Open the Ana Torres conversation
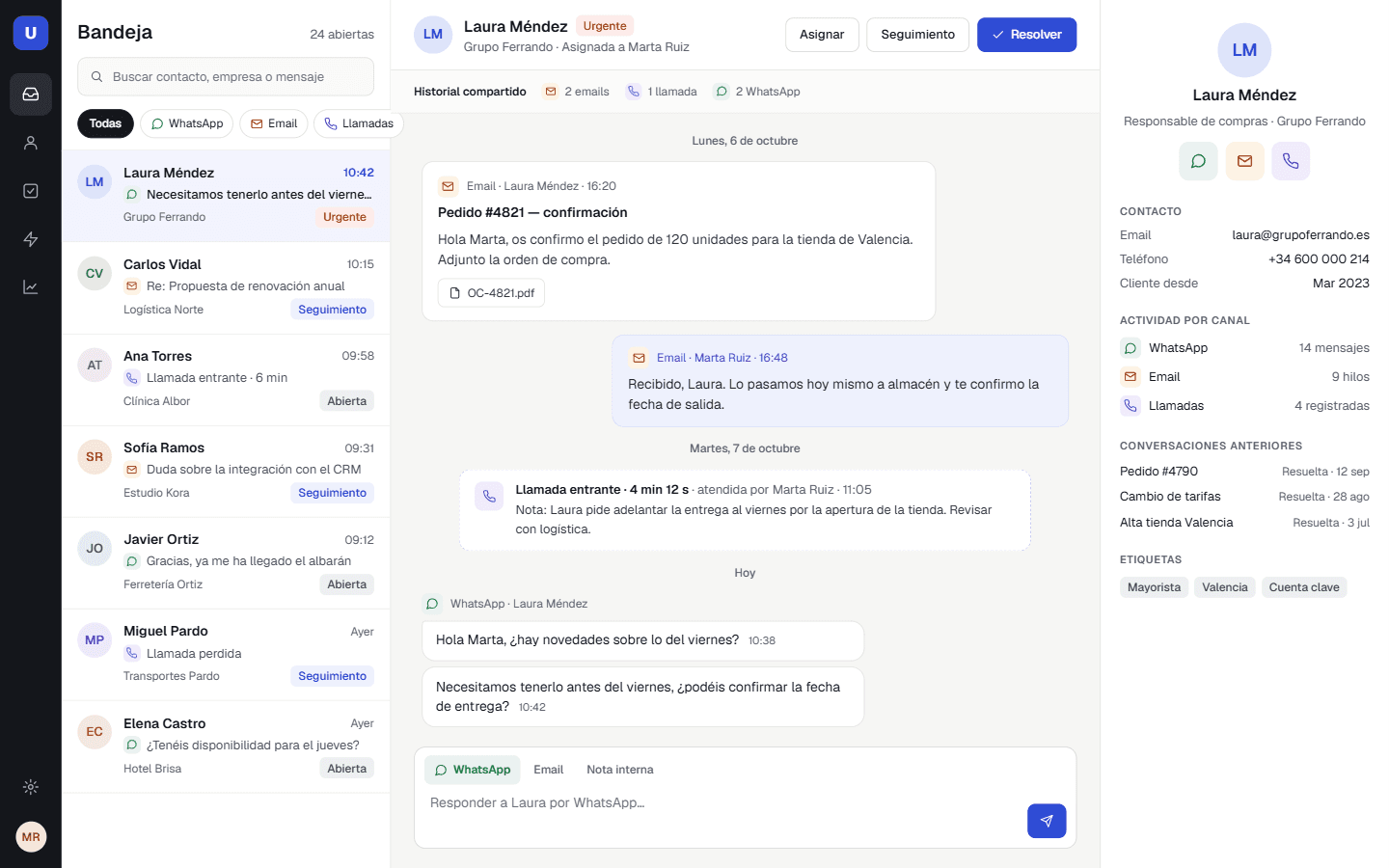The image size is (1389, 868). point(226,379)
